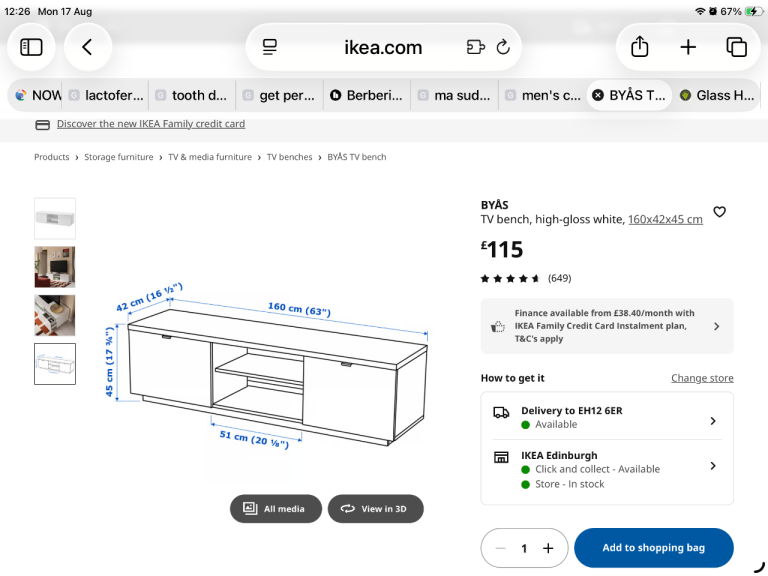Check the Wi-Fi status icon

tap(700, 11)
